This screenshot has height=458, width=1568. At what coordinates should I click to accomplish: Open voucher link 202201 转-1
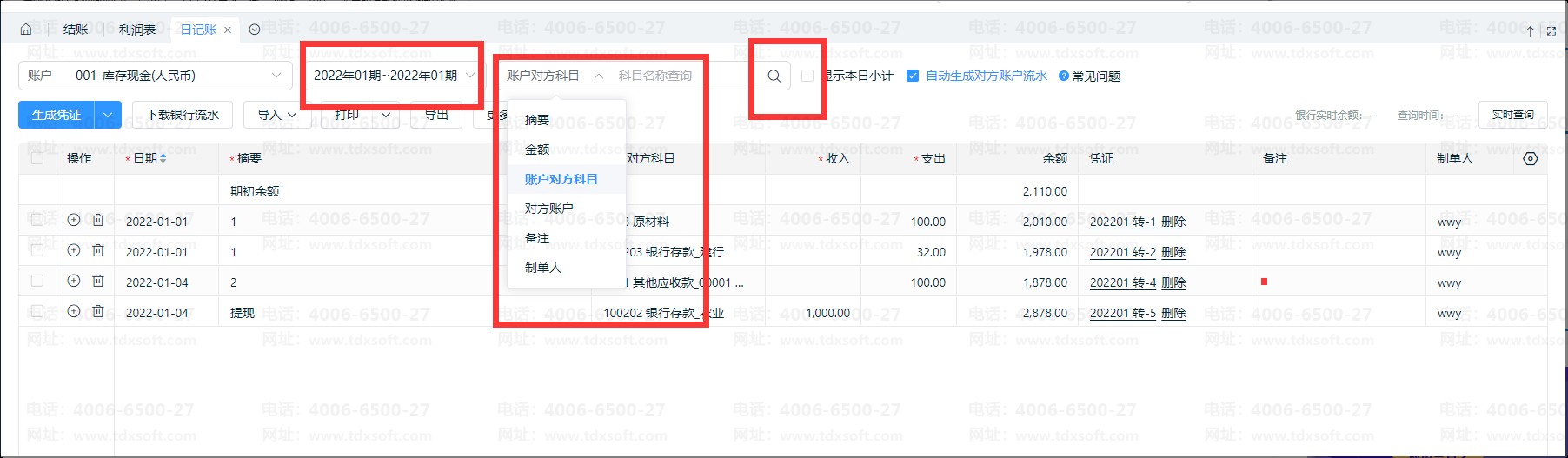pos(1122,222)
